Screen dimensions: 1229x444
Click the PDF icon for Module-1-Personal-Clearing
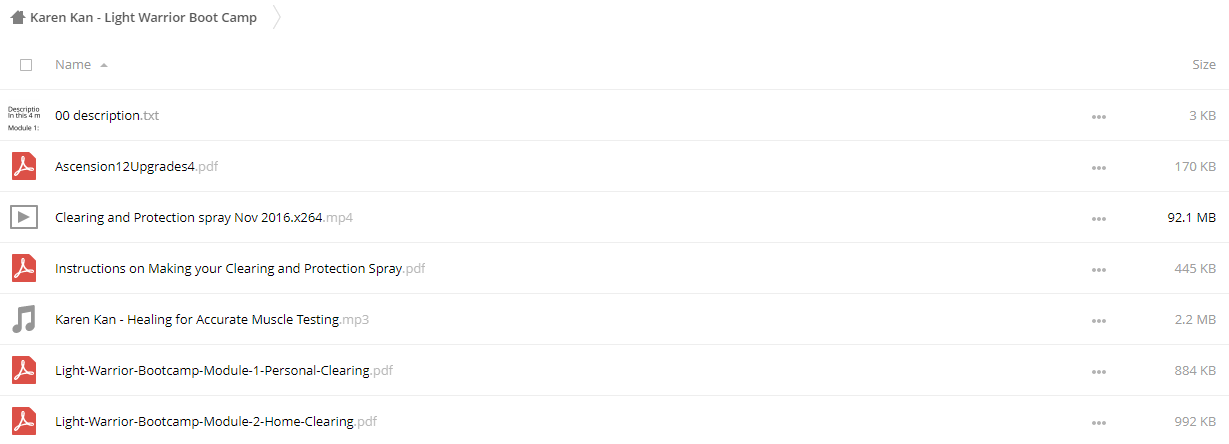(23, 370)
